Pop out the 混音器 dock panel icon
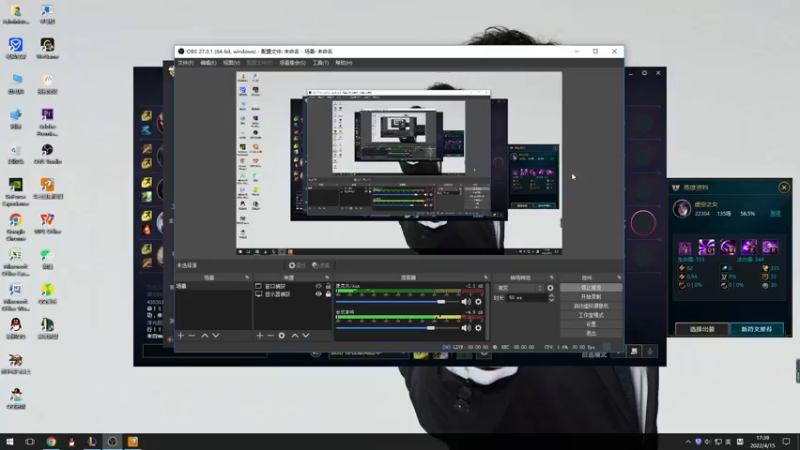Image resolution: width=800 pixels, height=450 pixels. 485,278
